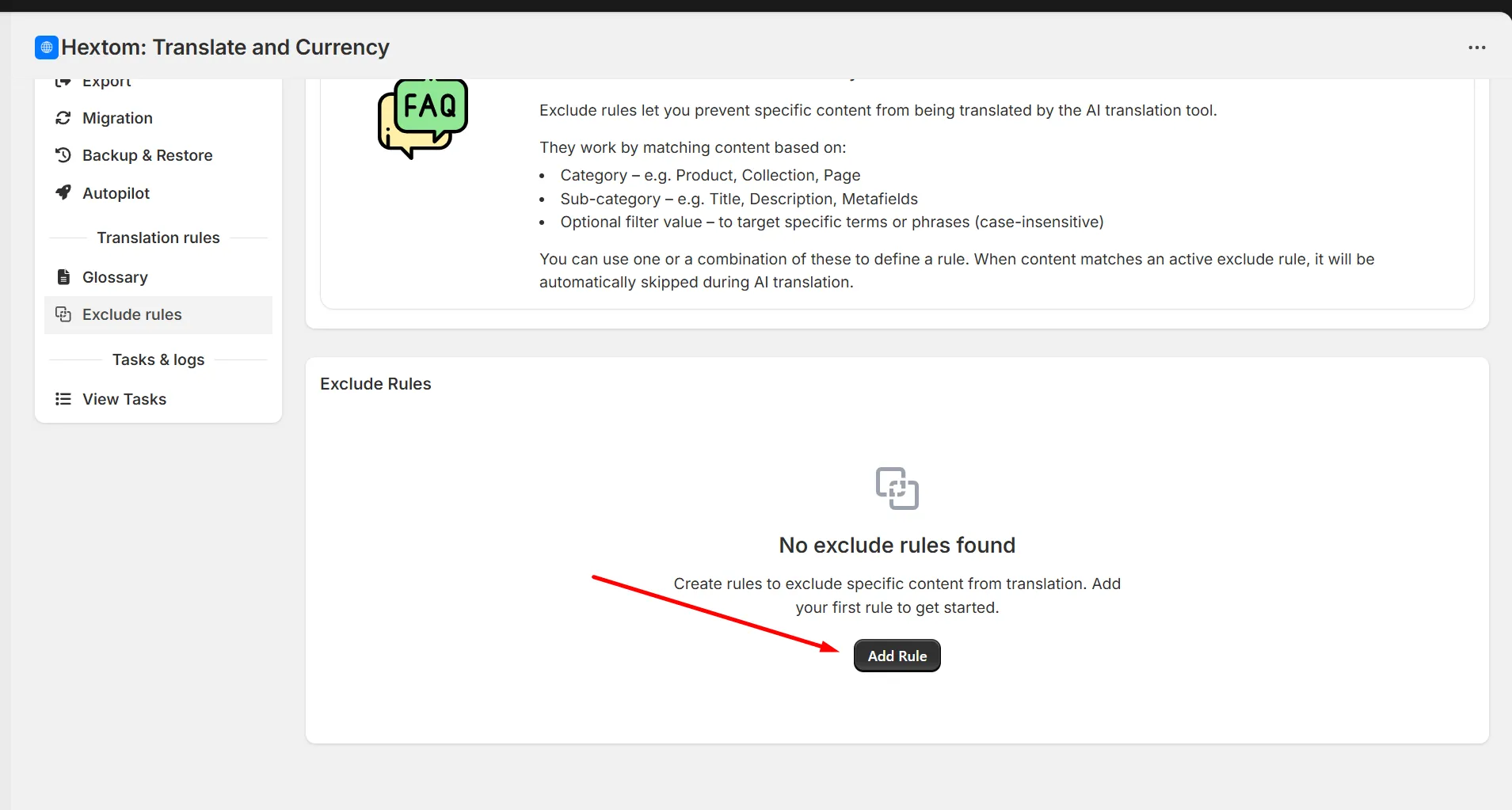Click the Hextom globe app icon
This screenshot has width=1512, height=810.
click(x=47, y=48)
